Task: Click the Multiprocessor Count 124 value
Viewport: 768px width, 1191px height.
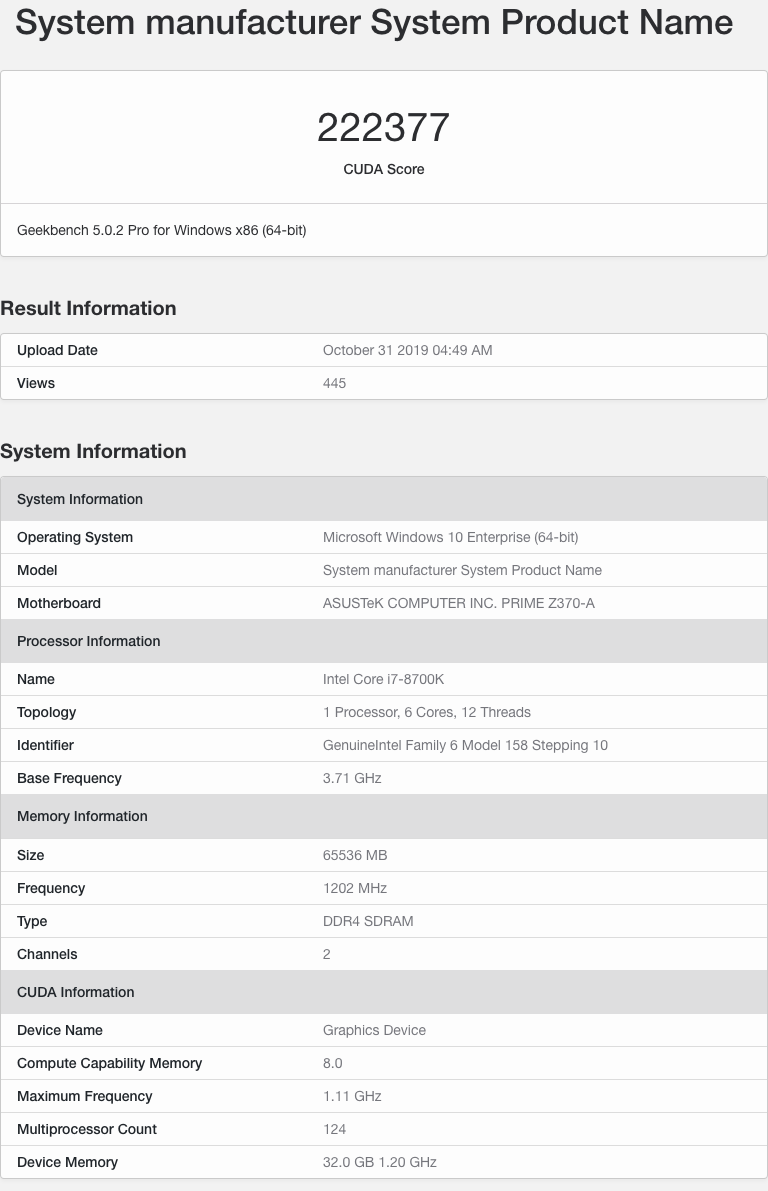Action: [x=334, y=1129]
